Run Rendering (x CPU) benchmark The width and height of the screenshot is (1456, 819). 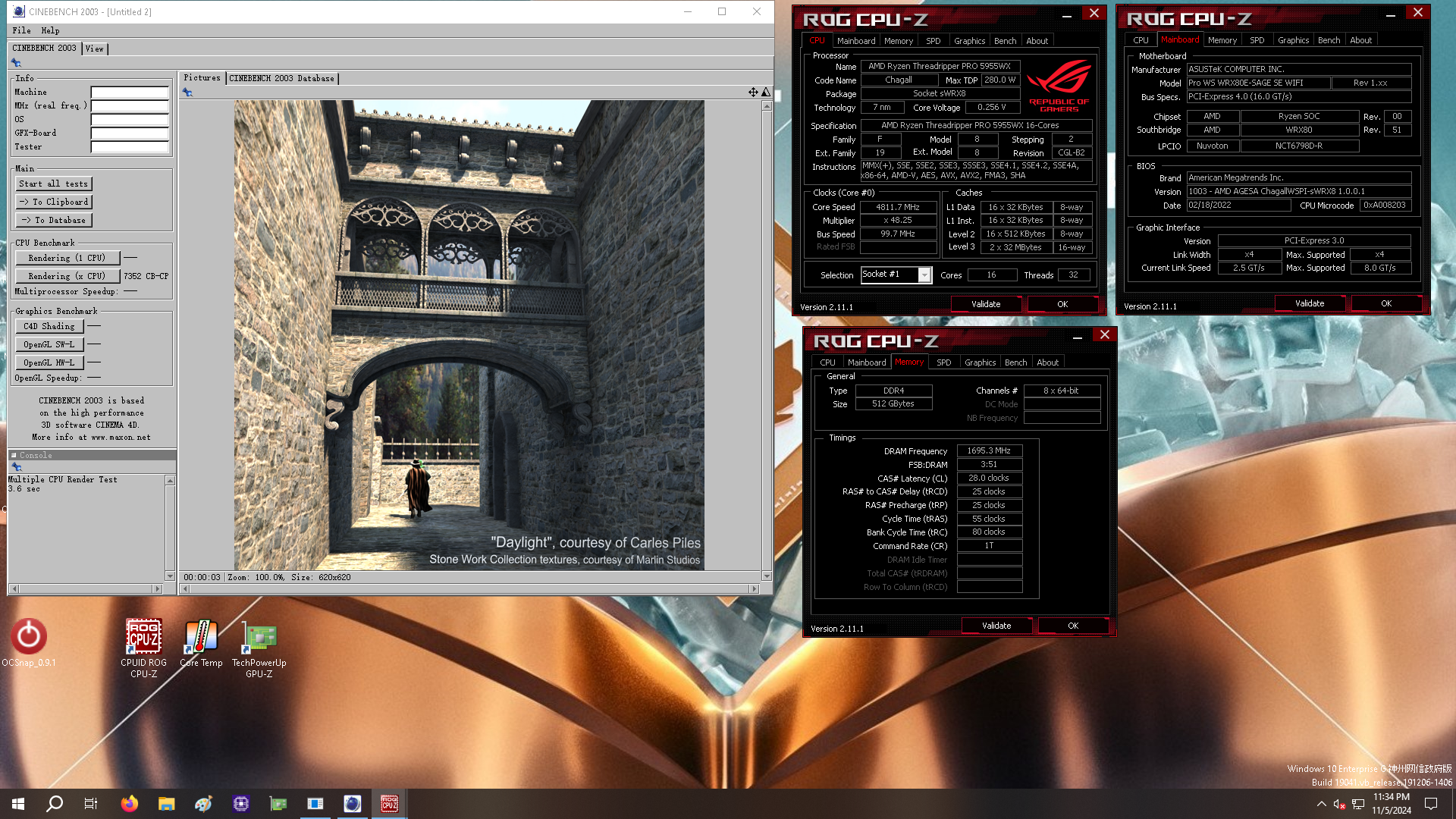tap(67, 276)
